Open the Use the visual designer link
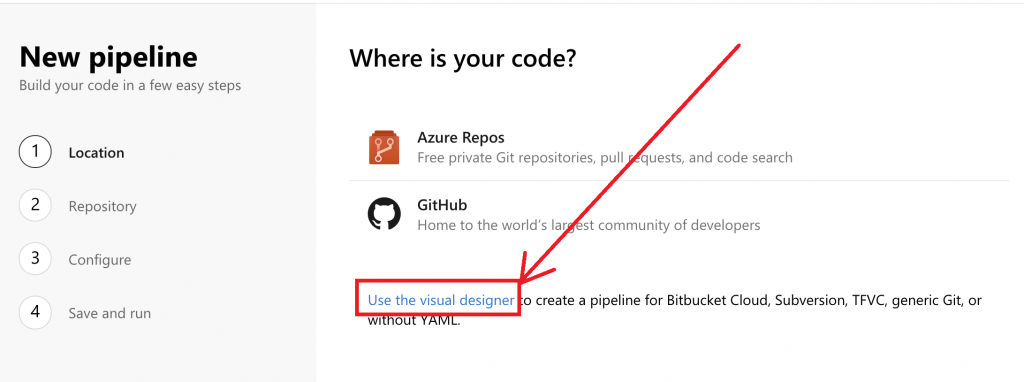The width and height of the screenshot is (1024, 382). [441, 300]
